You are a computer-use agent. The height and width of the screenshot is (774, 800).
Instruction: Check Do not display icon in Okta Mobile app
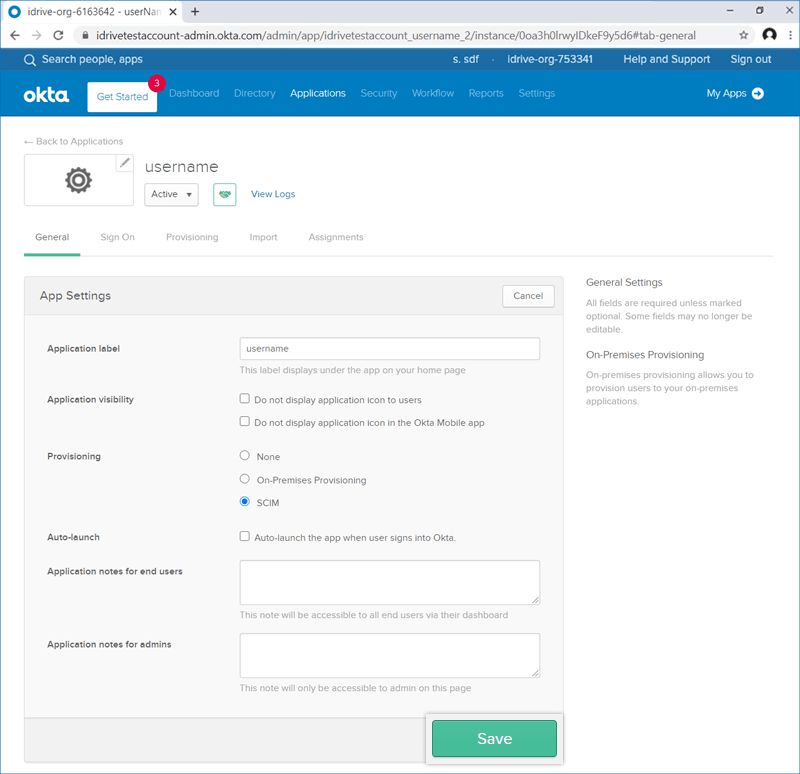point(245,421)
